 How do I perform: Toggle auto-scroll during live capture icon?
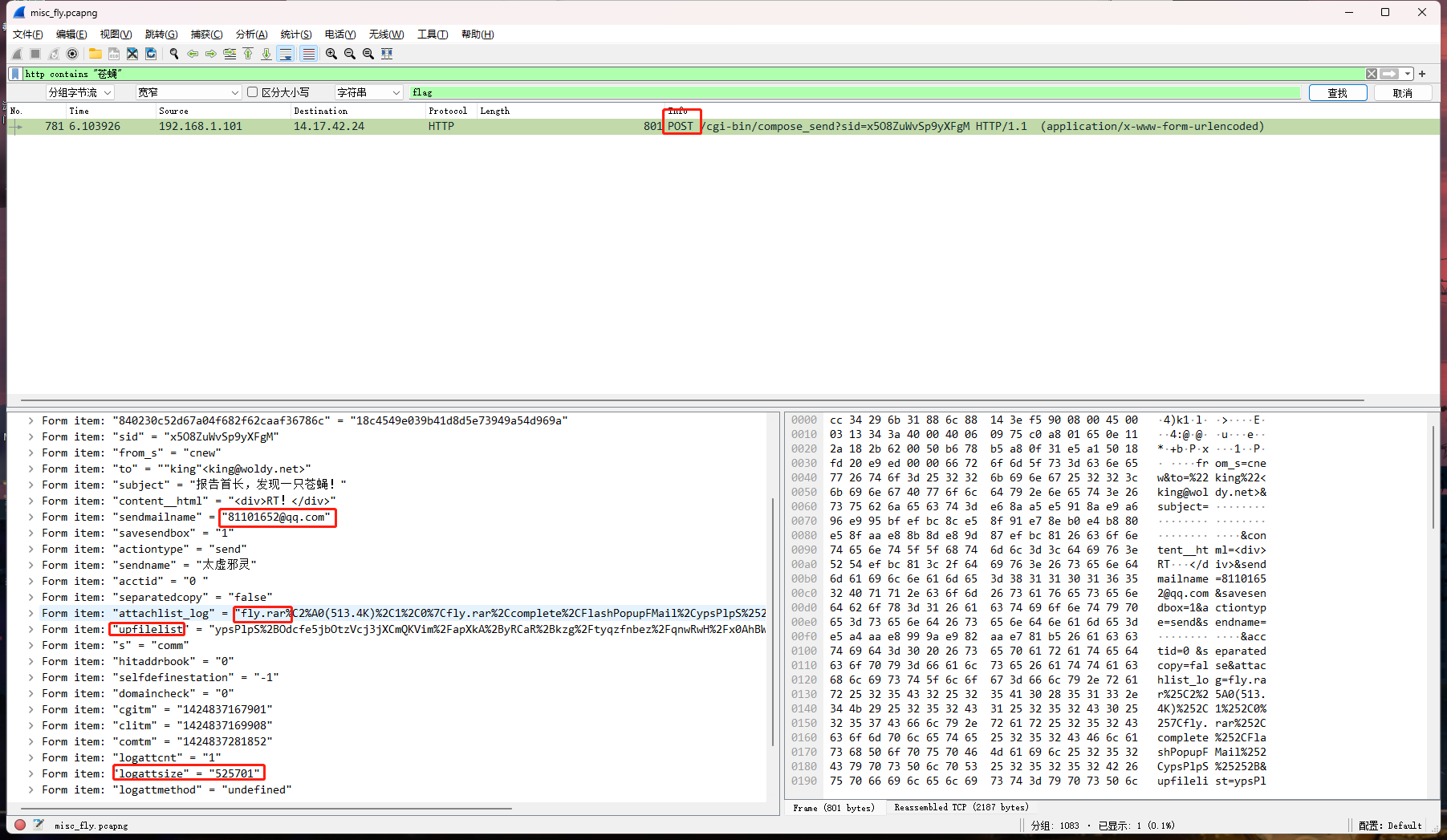coord(286,54)
